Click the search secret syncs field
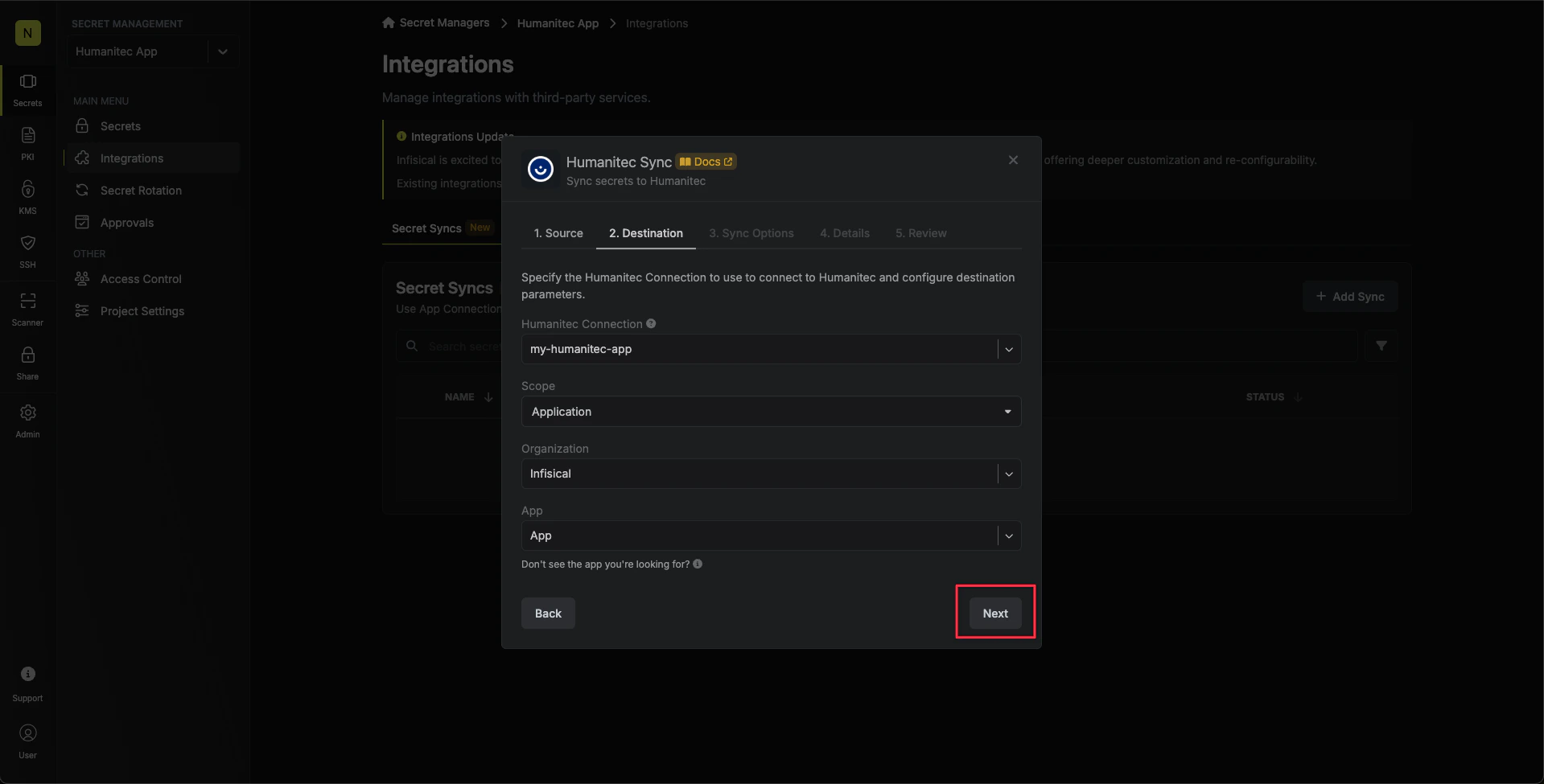 click(x=875, y=346)
